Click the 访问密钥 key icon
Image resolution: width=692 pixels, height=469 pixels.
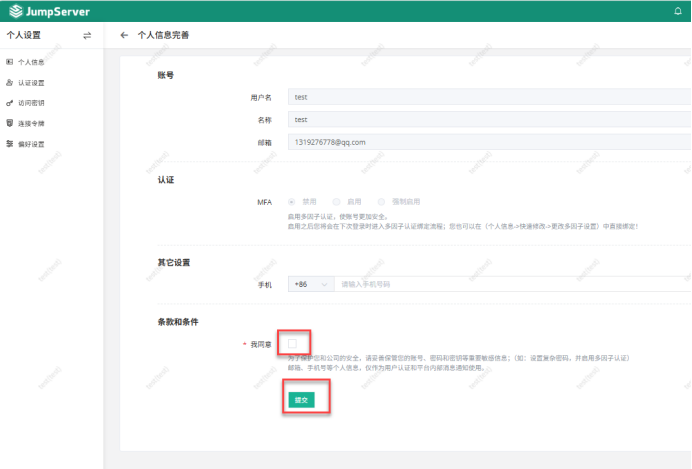(10, 103)
